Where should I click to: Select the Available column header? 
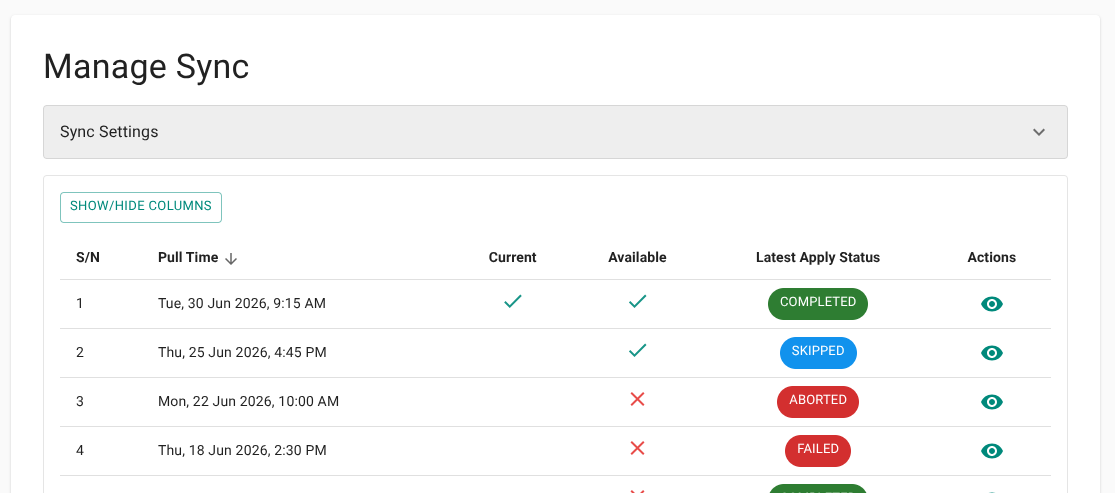(637, 258)
